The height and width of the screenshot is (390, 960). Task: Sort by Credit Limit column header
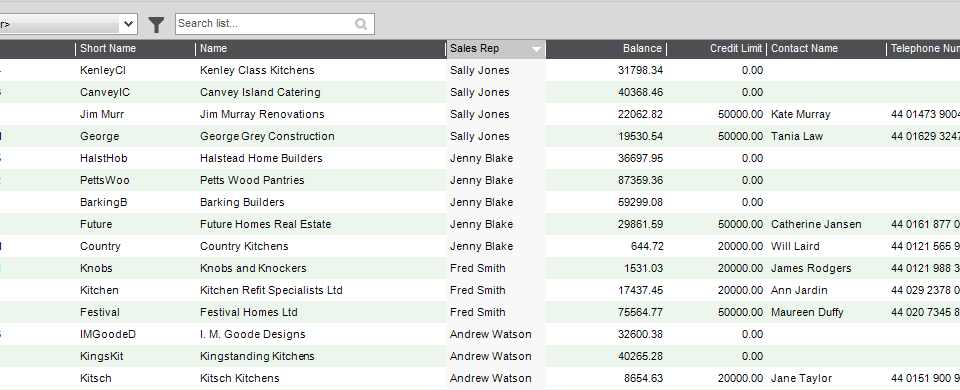point(736,48)
